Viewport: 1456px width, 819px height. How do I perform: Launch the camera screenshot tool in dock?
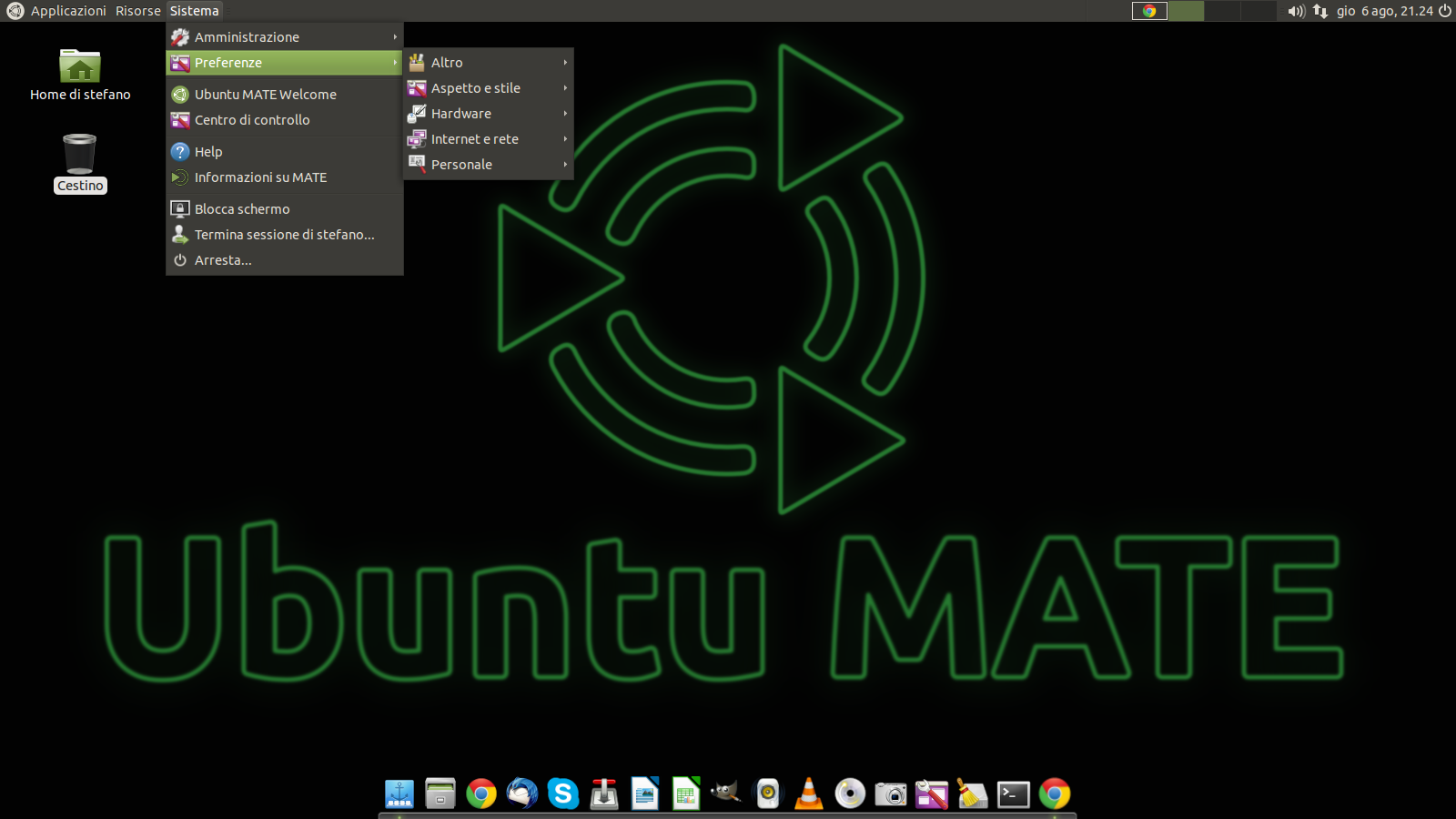(x=891, y=794)
